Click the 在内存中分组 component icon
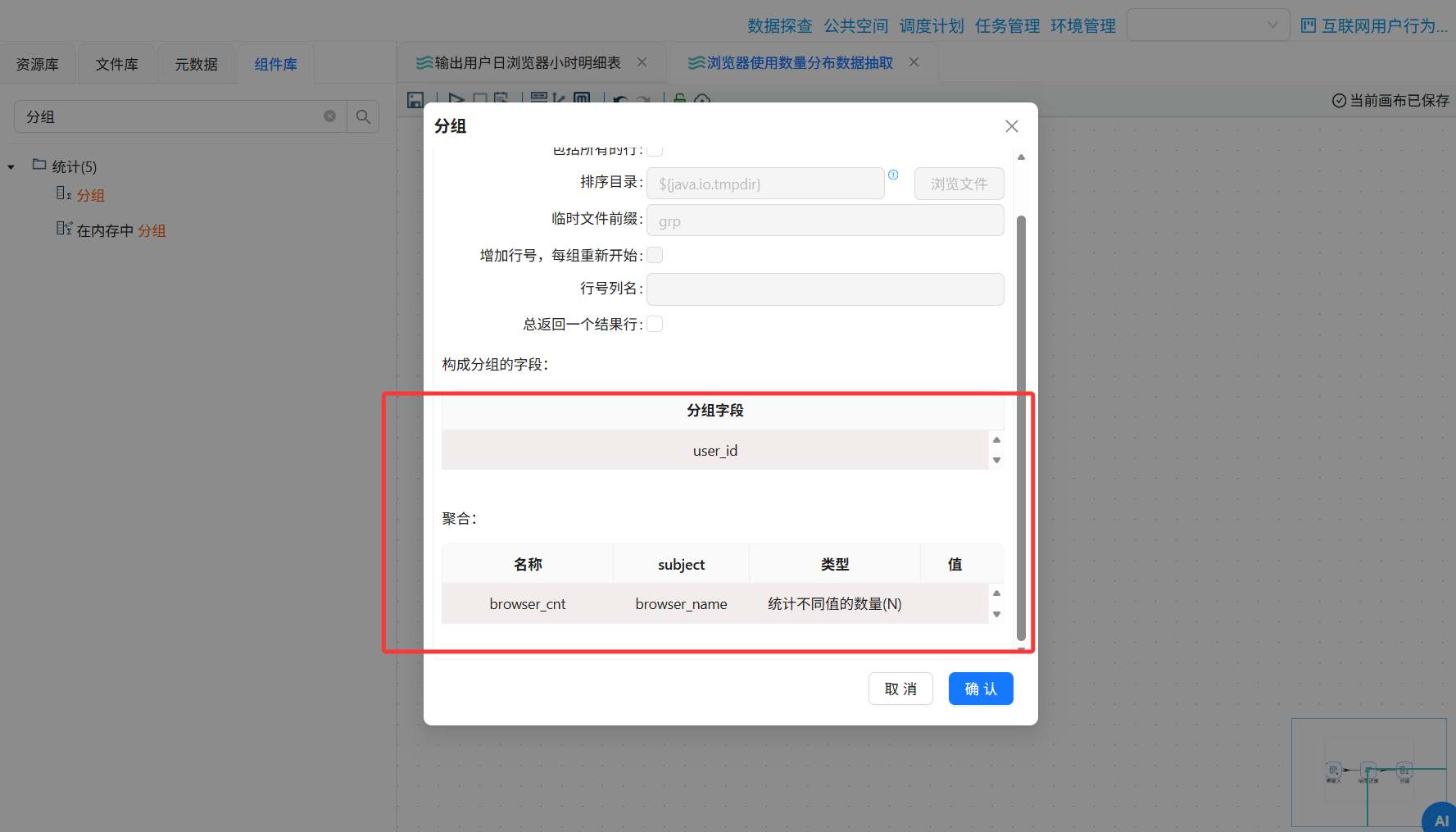This screenshot has width=1456, height=832. [x=64, y=228]
